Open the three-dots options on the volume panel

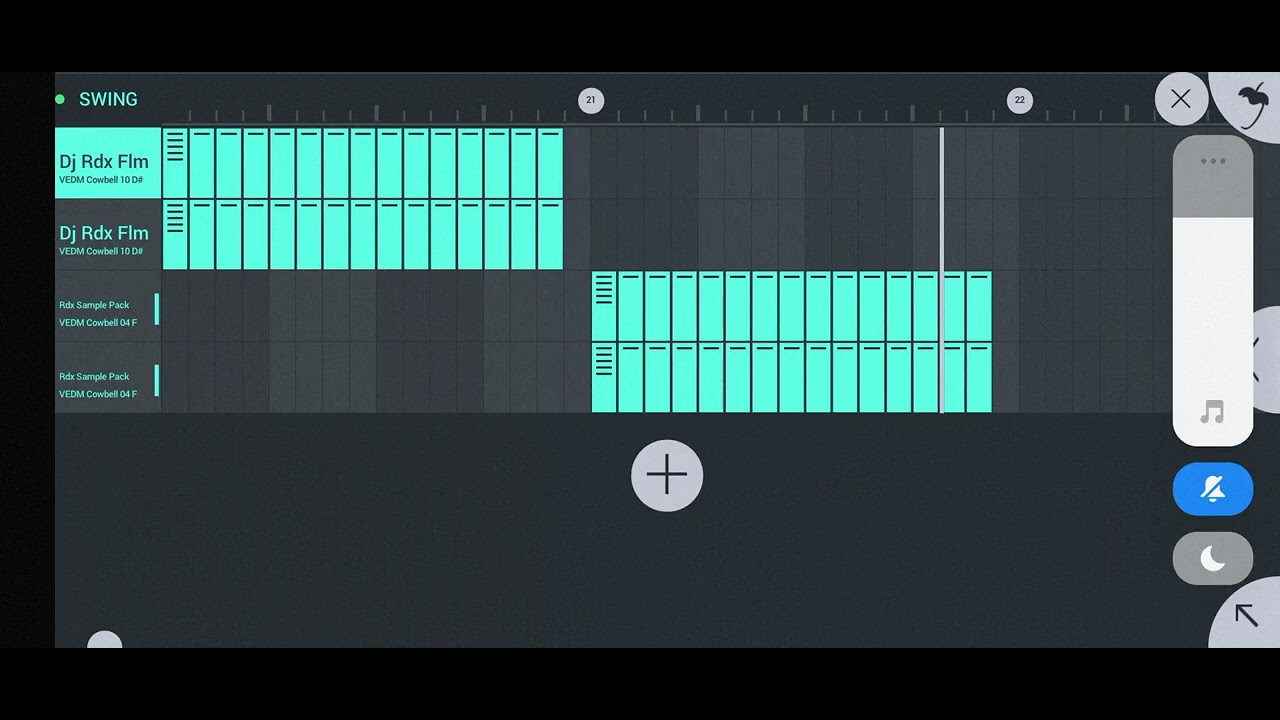click(x=1212, y=161)
